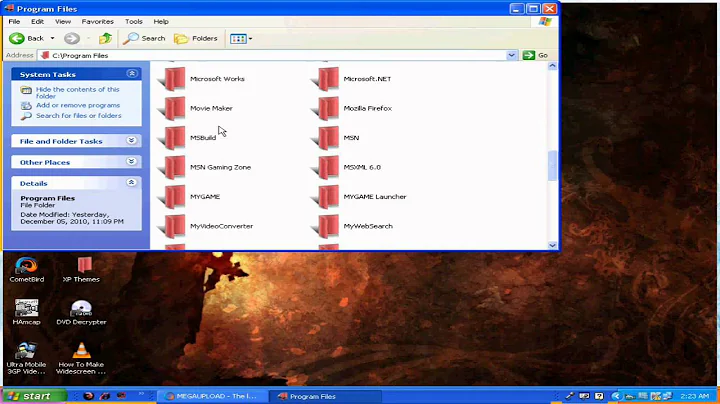Select the MyWebSearch folder icon
720x404 pixels.
click(x=326, y=226)
